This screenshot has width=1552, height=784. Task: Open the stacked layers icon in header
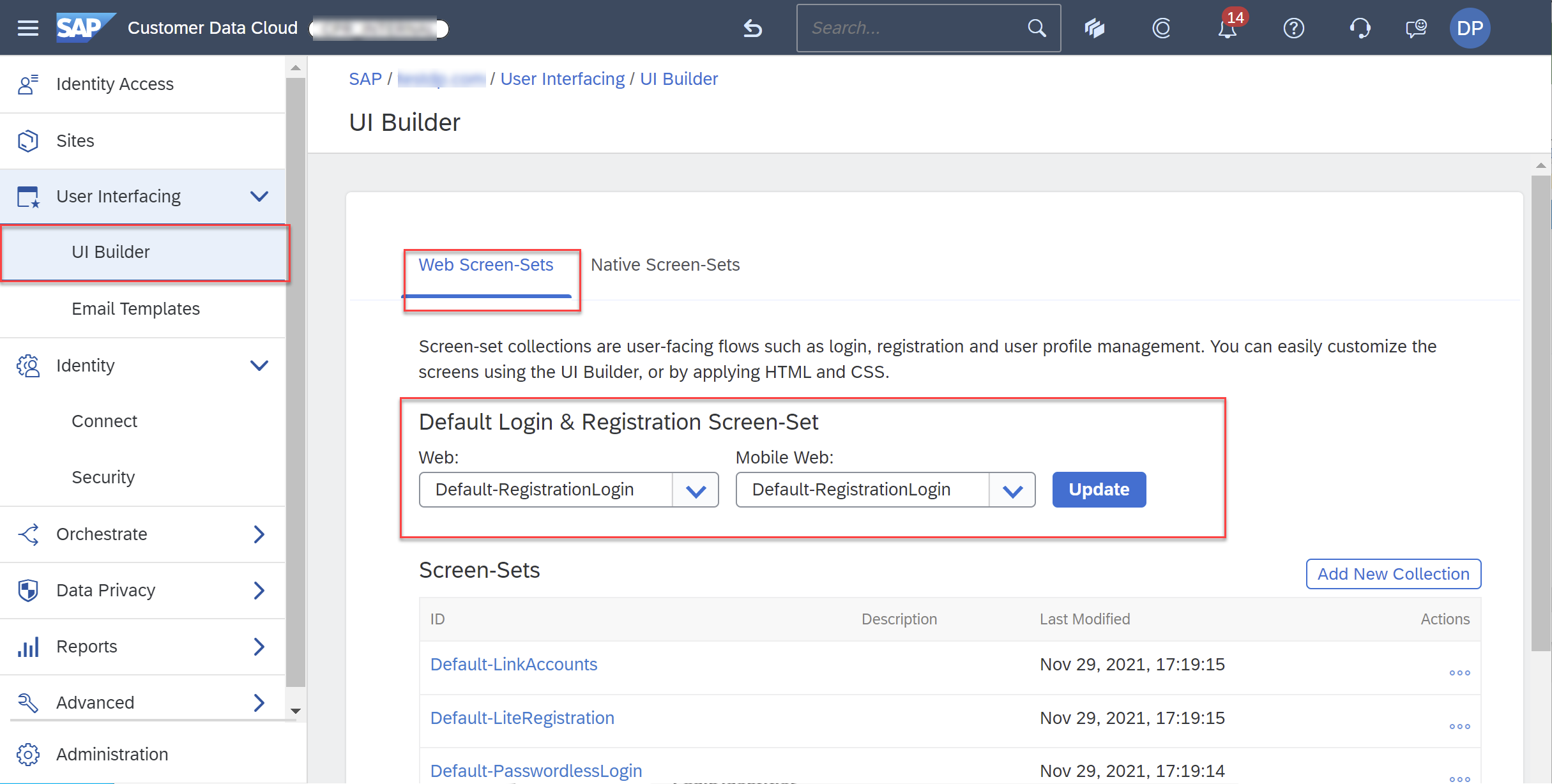pos(1095,28)
